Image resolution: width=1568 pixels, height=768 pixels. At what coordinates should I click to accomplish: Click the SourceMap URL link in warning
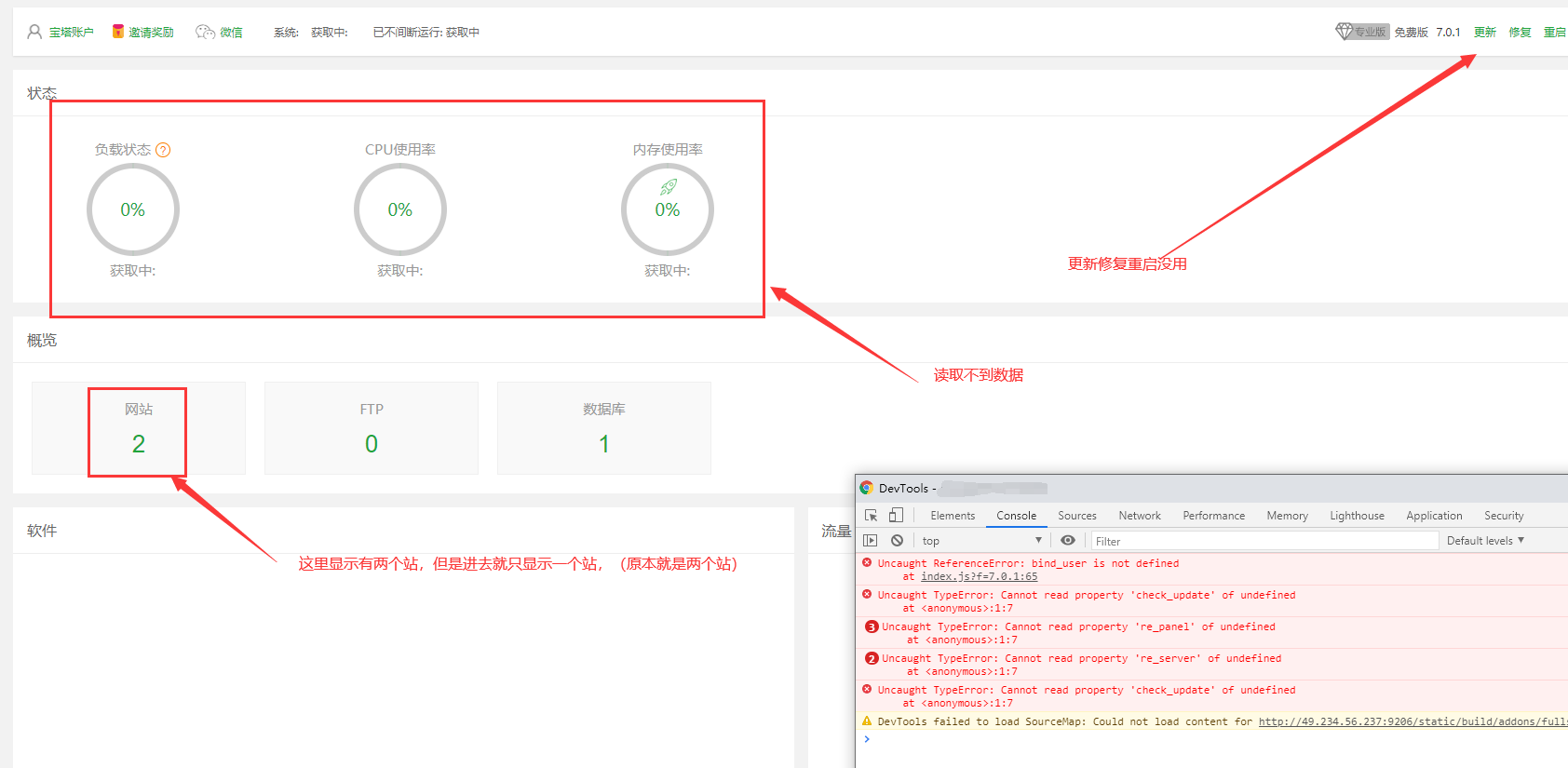tap(1413, 721)
